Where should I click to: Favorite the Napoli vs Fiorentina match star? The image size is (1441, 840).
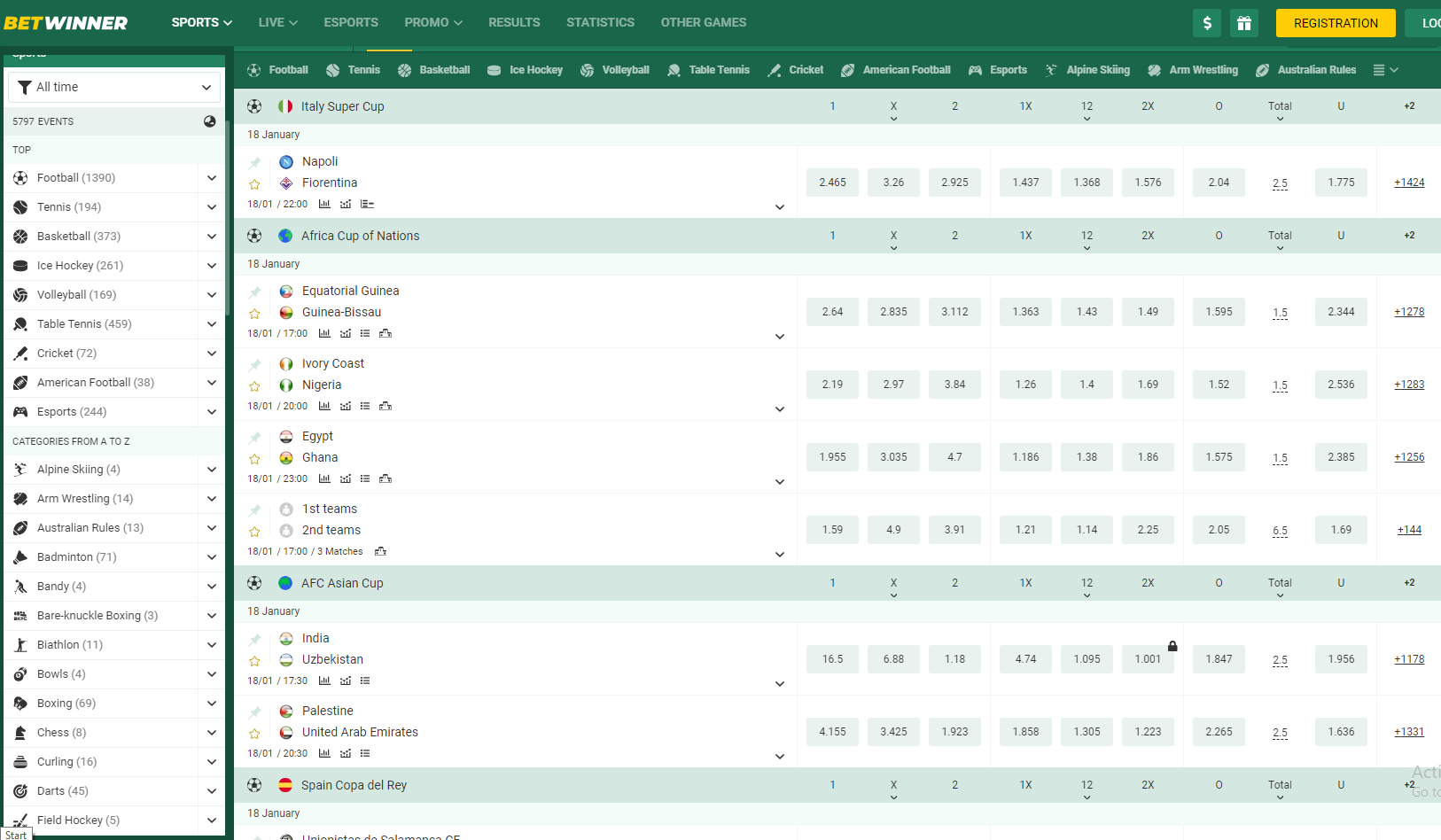255,184
